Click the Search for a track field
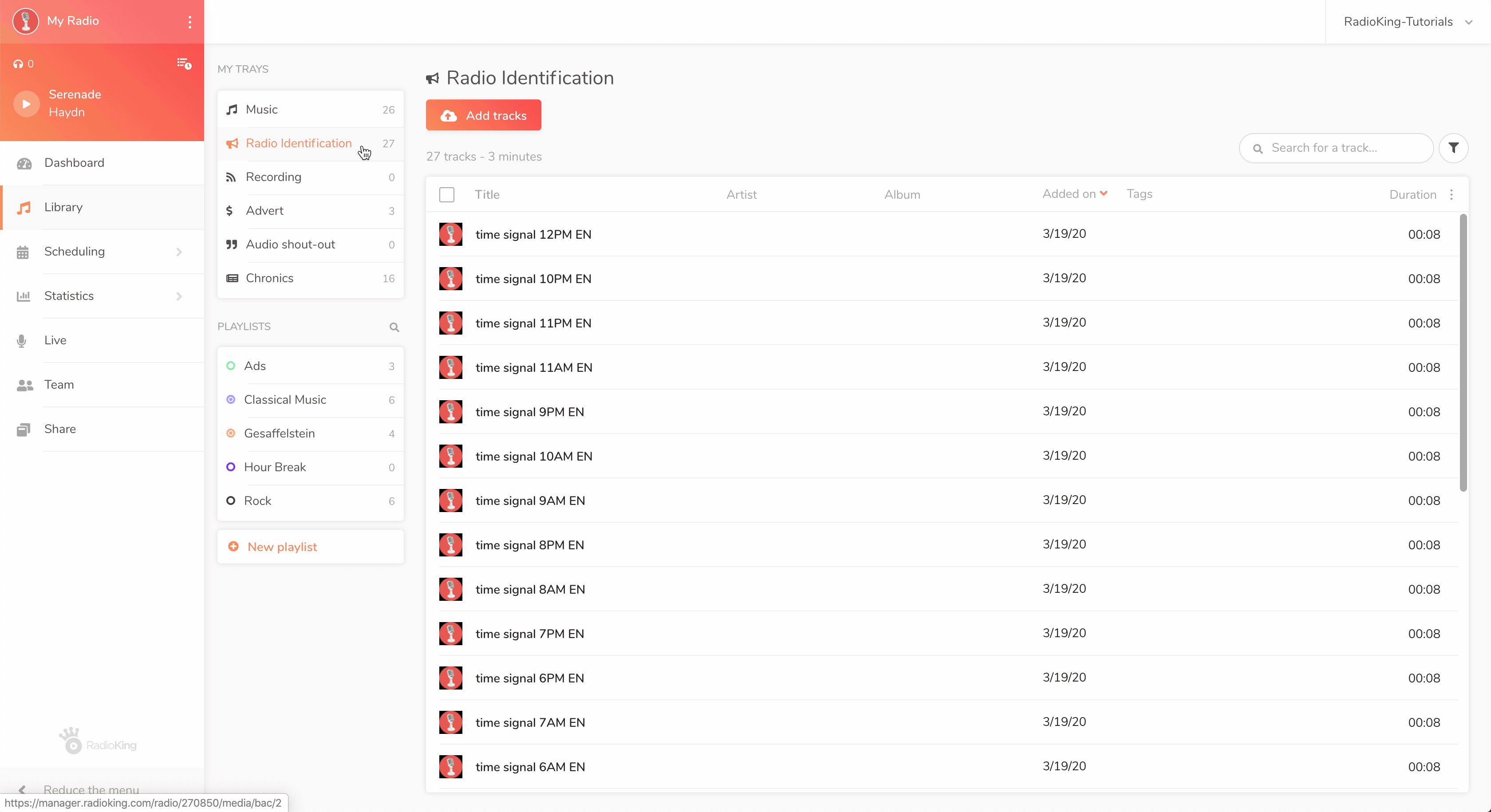The image size is (1491, 812). point(1336,148)
